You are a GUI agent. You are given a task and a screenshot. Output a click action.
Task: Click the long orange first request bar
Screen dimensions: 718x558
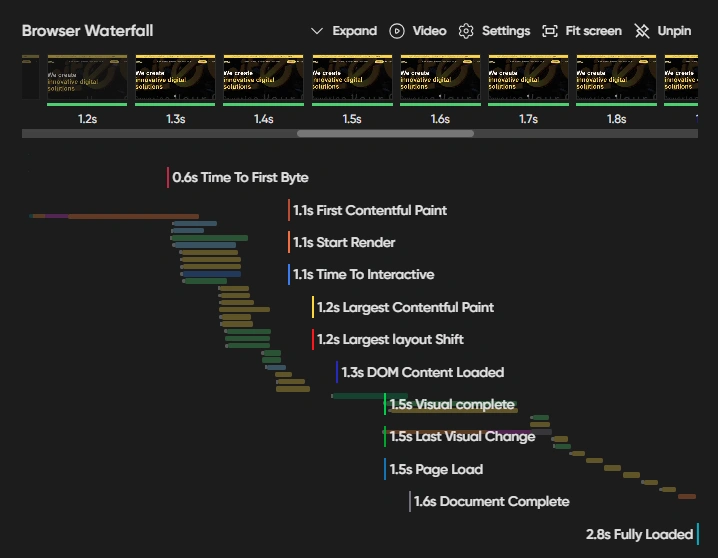[x=133, y=216]
